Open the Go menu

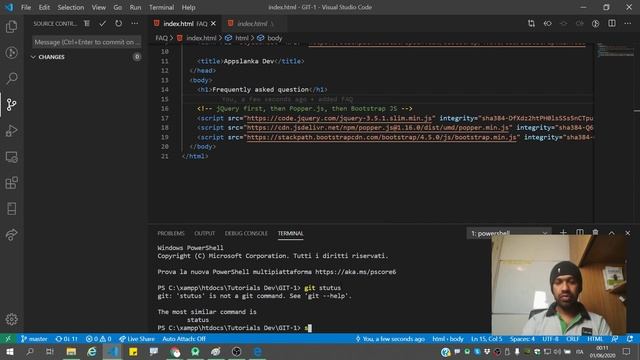click(118, 7)
